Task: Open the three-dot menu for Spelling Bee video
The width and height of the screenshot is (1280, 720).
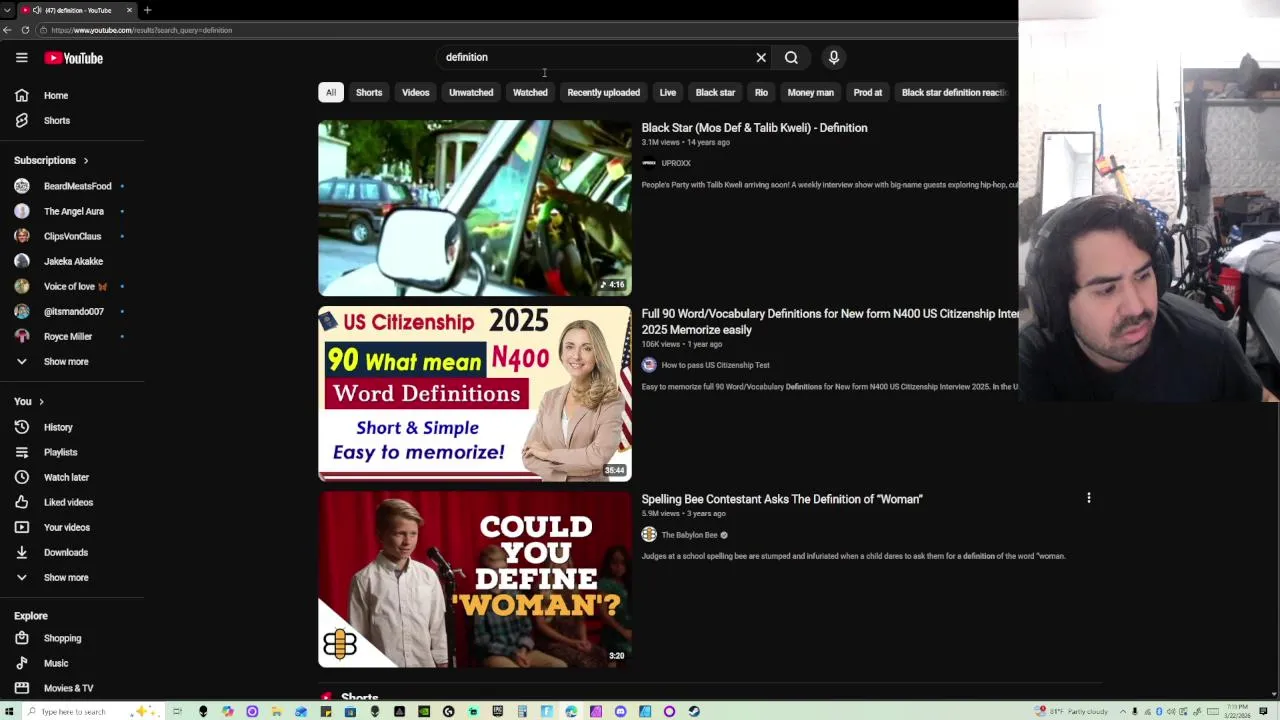Action: (1088, 497)
